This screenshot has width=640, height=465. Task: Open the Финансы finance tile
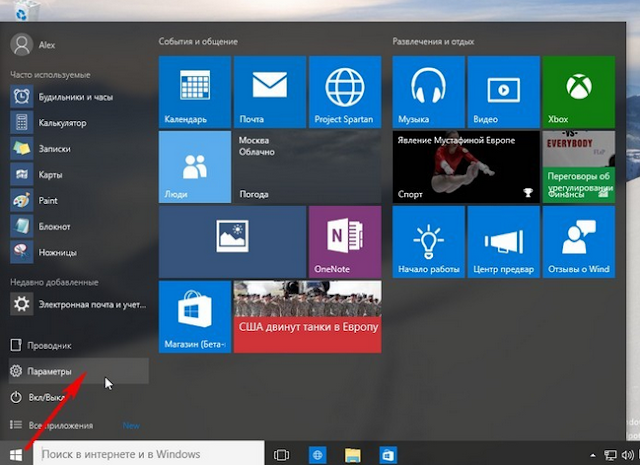tap(579, 167)
